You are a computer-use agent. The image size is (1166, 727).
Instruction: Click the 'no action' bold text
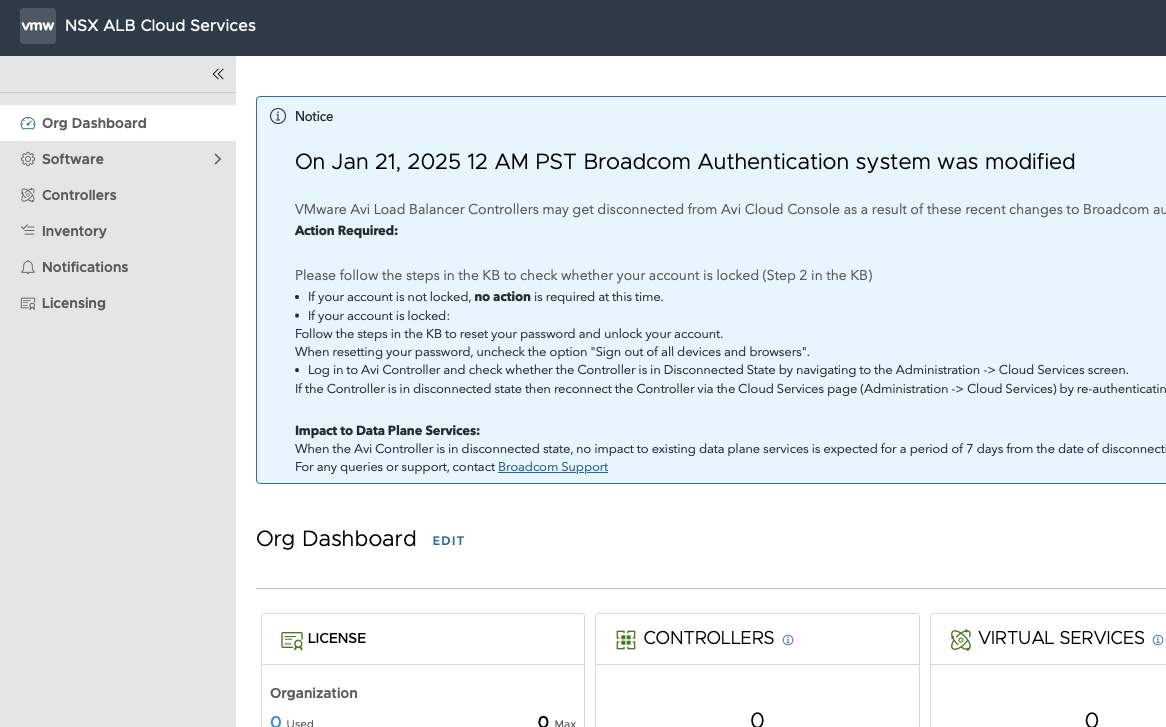503,297
